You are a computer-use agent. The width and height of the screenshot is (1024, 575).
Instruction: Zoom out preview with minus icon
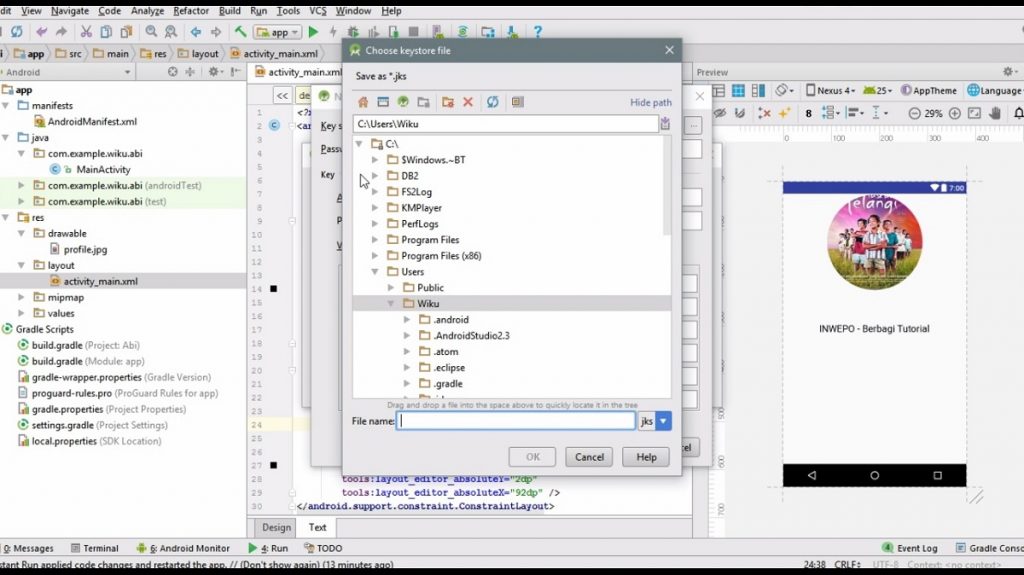pos(914,113)
